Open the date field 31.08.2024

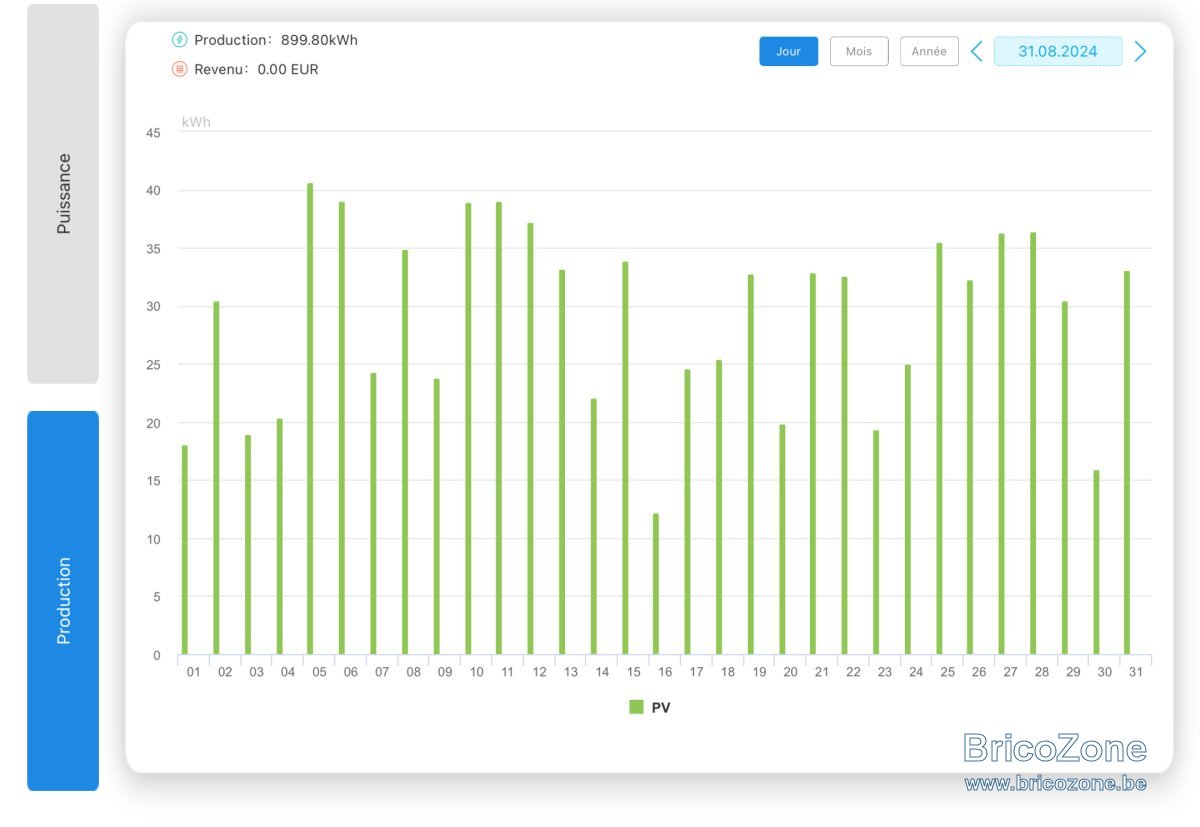(1058, 51)
